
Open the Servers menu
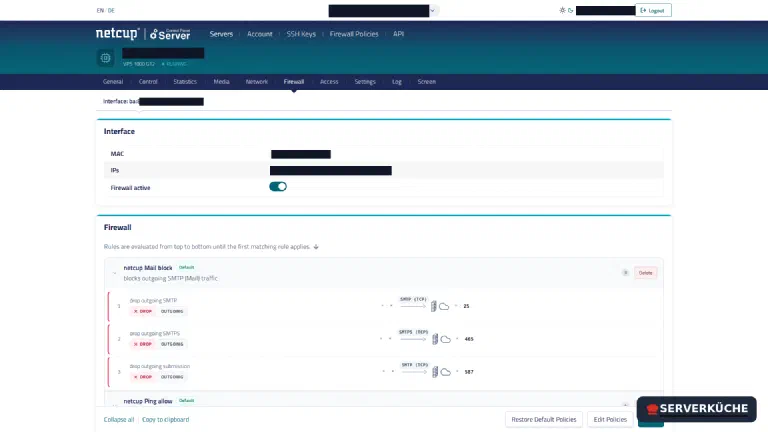[221, 34]
